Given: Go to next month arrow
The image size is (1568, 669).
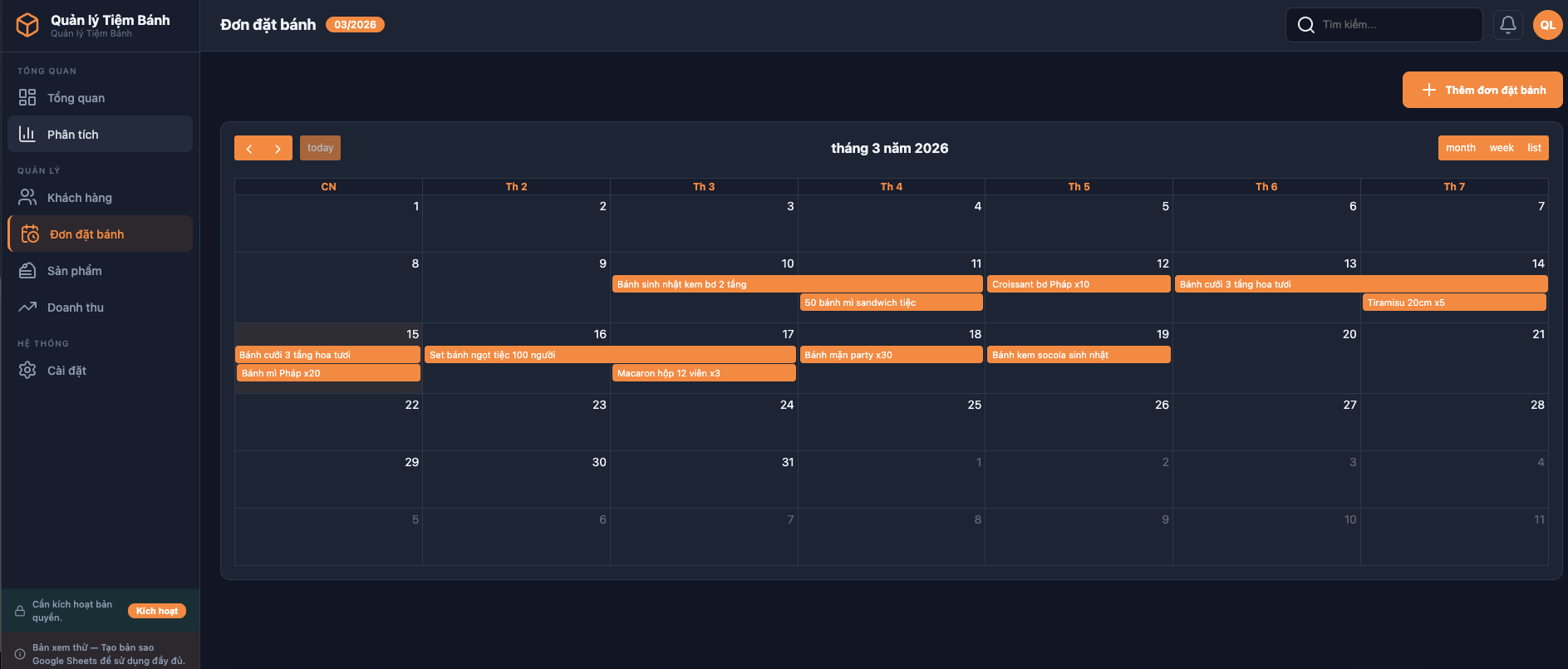Looking at the screenshot, I should [278, 148].
